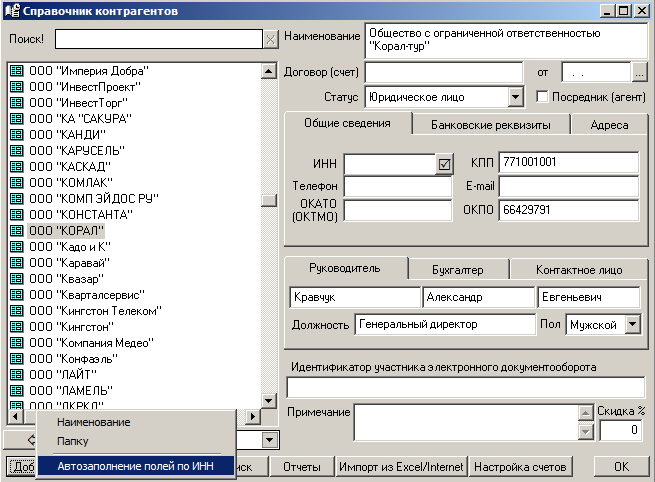Enable the Посредник (агент) checkbox
This screenshot has height=482, width=655.
543,97
